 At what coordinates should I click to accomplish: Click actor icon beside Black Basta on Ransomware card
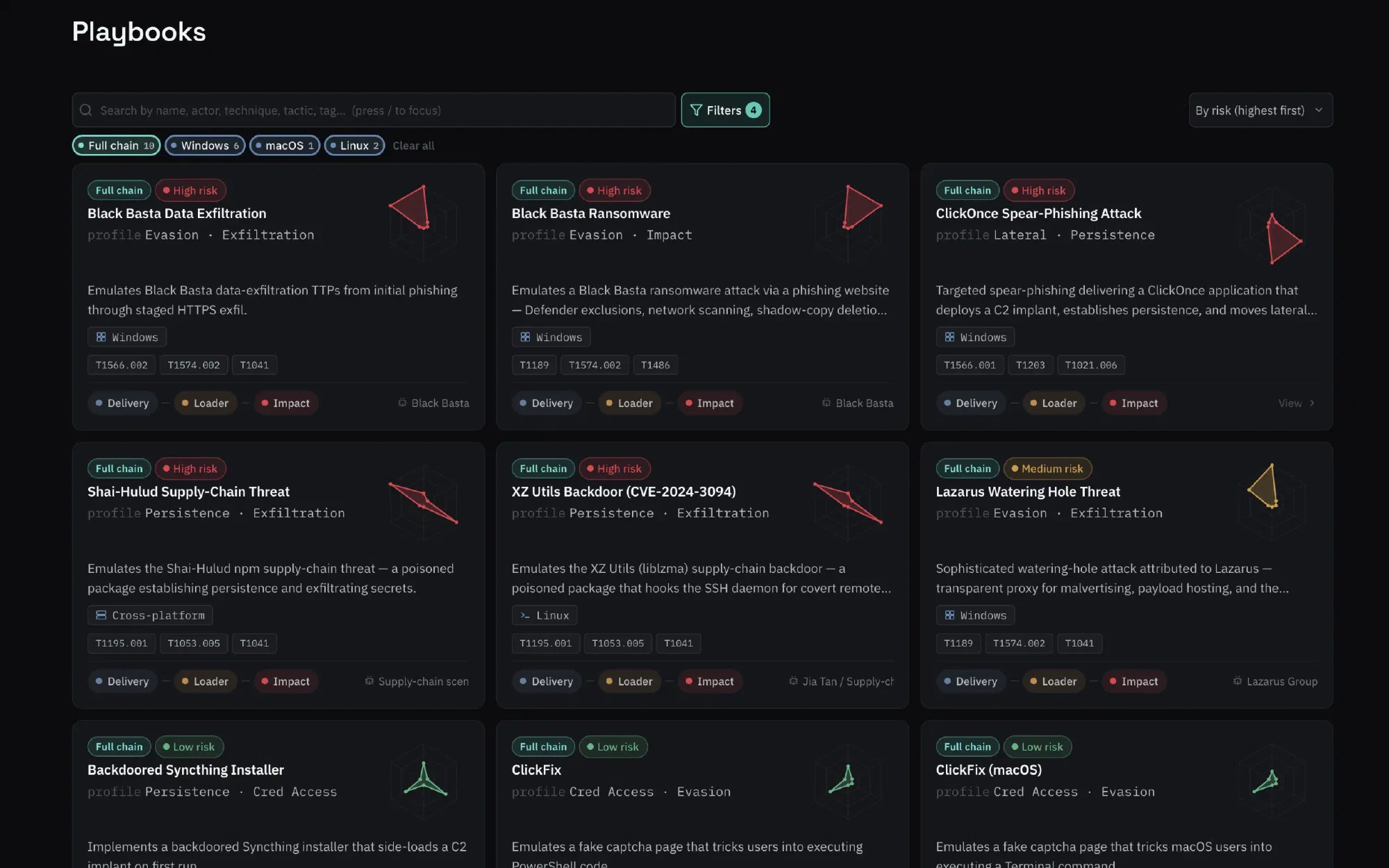click(x=826, y=403)
